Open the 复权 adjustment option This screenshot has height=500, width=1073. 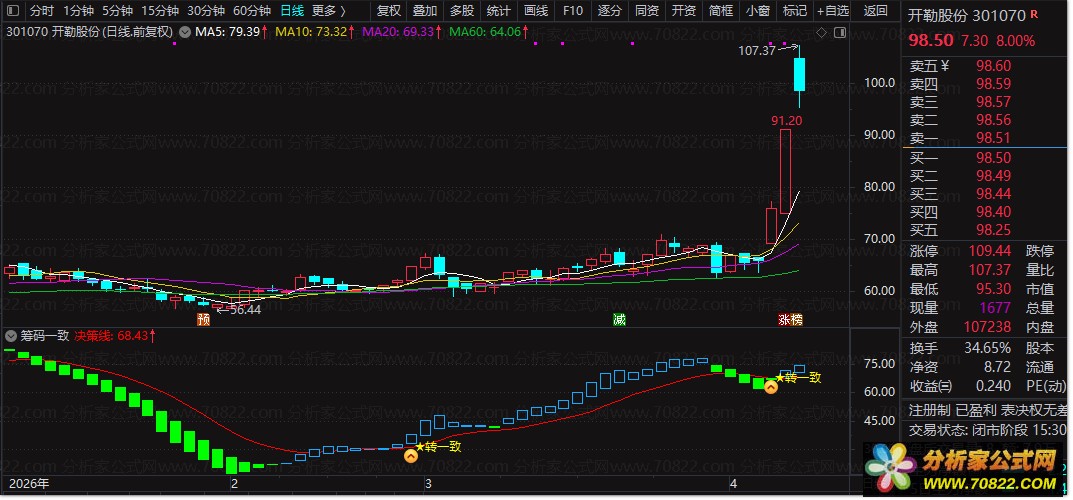[x=389, y=11]
